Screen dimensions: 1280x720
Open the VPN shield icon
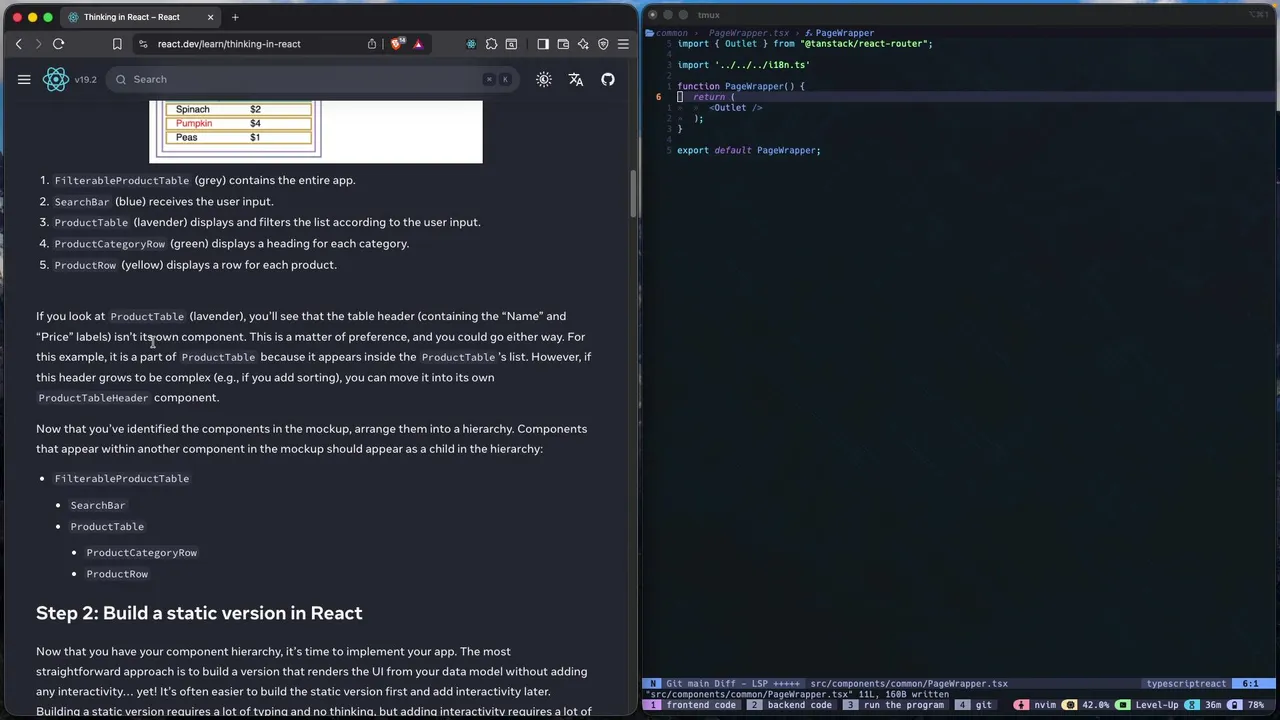coord(603,44)
